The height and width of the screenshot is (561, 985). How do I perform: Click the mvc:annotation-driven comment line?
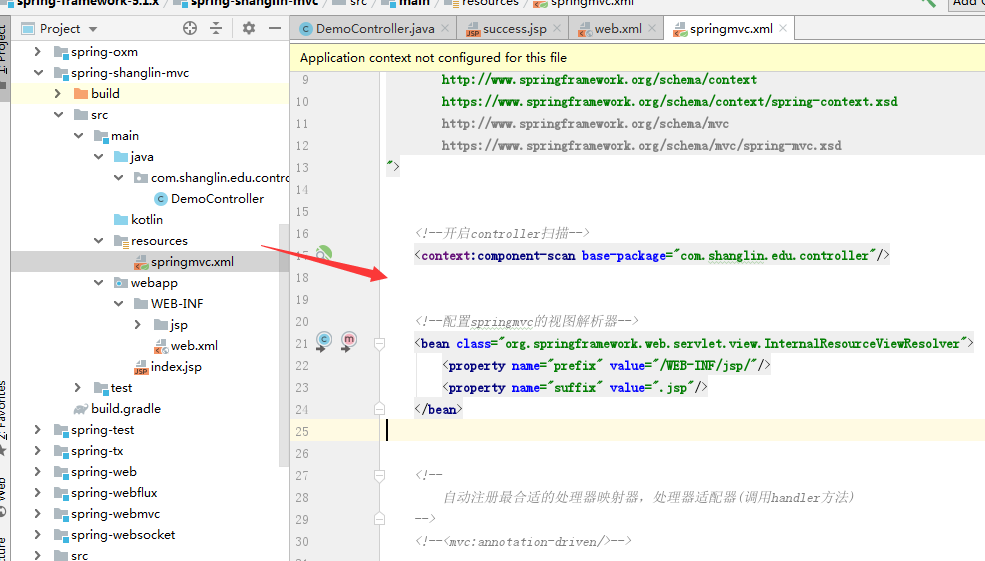tap(523, 542)
